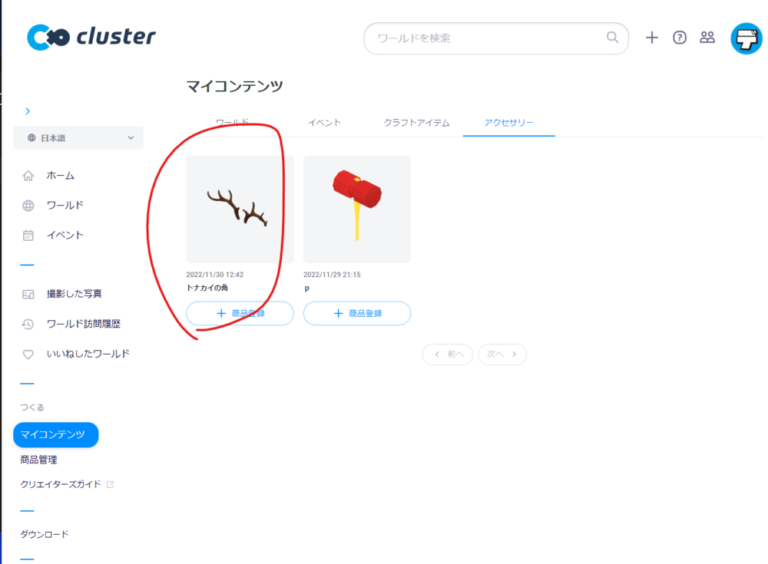Expand the sidebar with the chevron arrow
This screenshot has width=768, height=564.
click(27, 111)
